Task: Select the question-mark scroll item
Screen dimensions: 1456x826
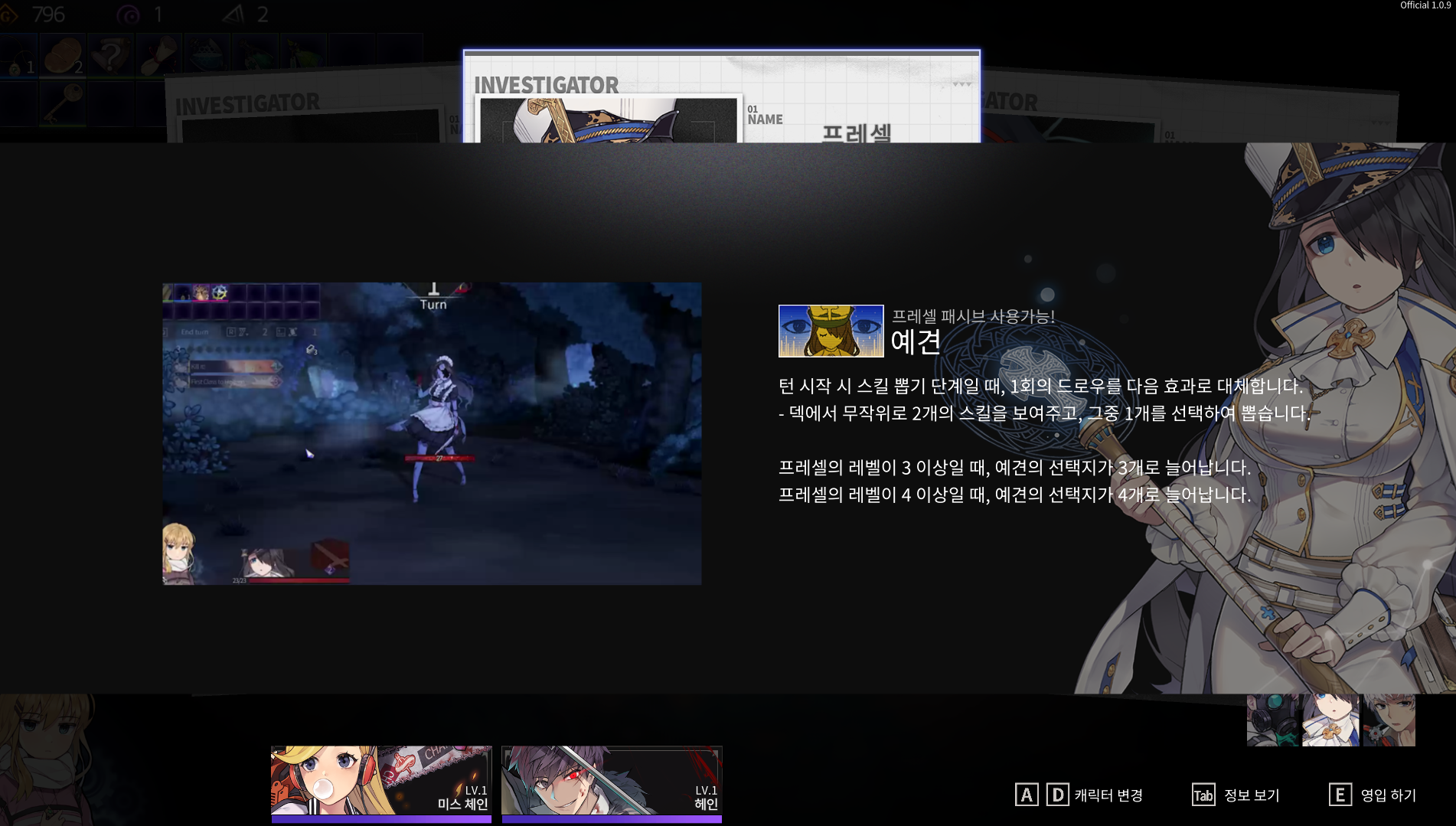Action: point(110,55)
